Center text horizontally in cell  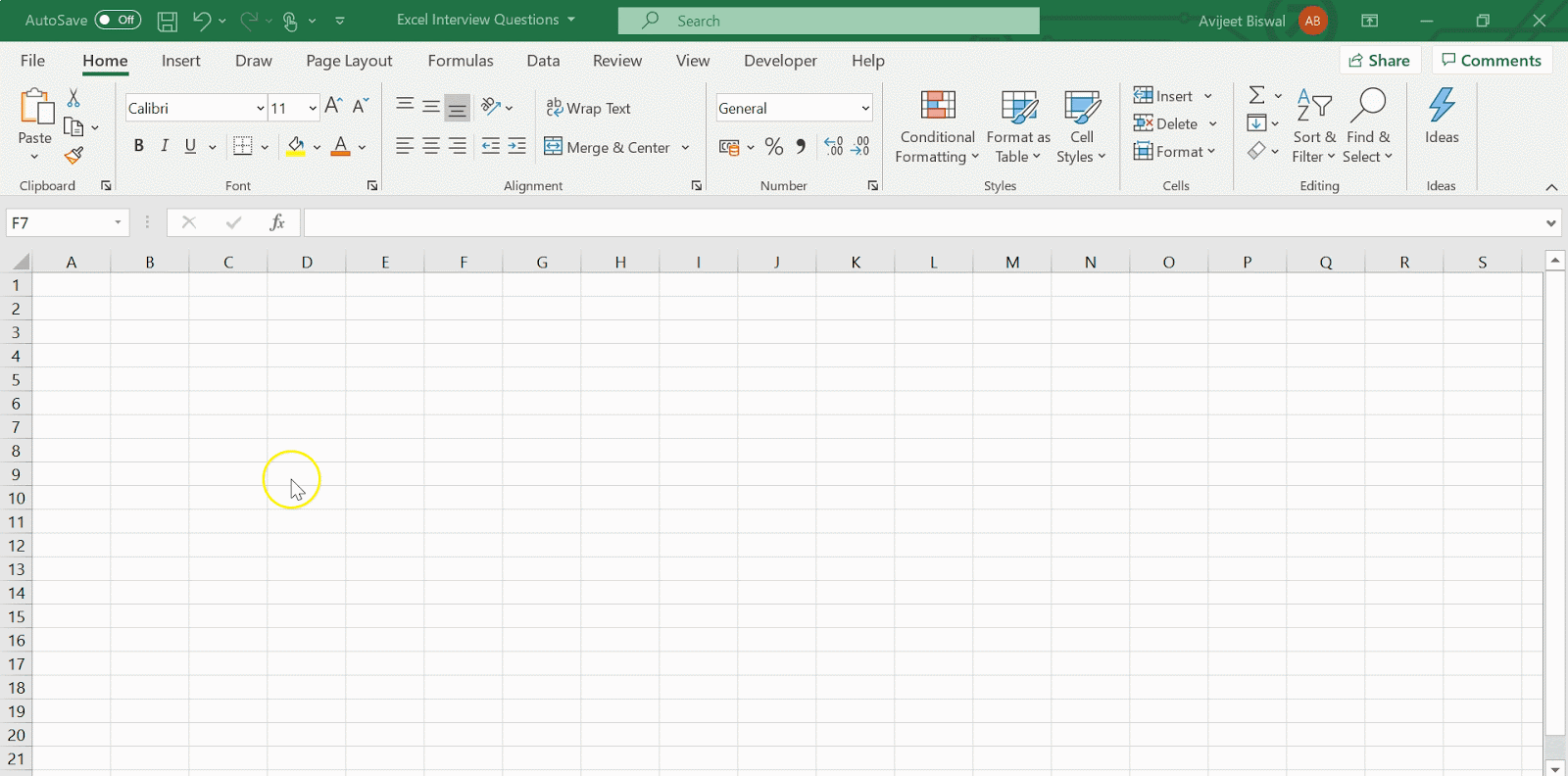pyautogui.click(x=431, y=146)
